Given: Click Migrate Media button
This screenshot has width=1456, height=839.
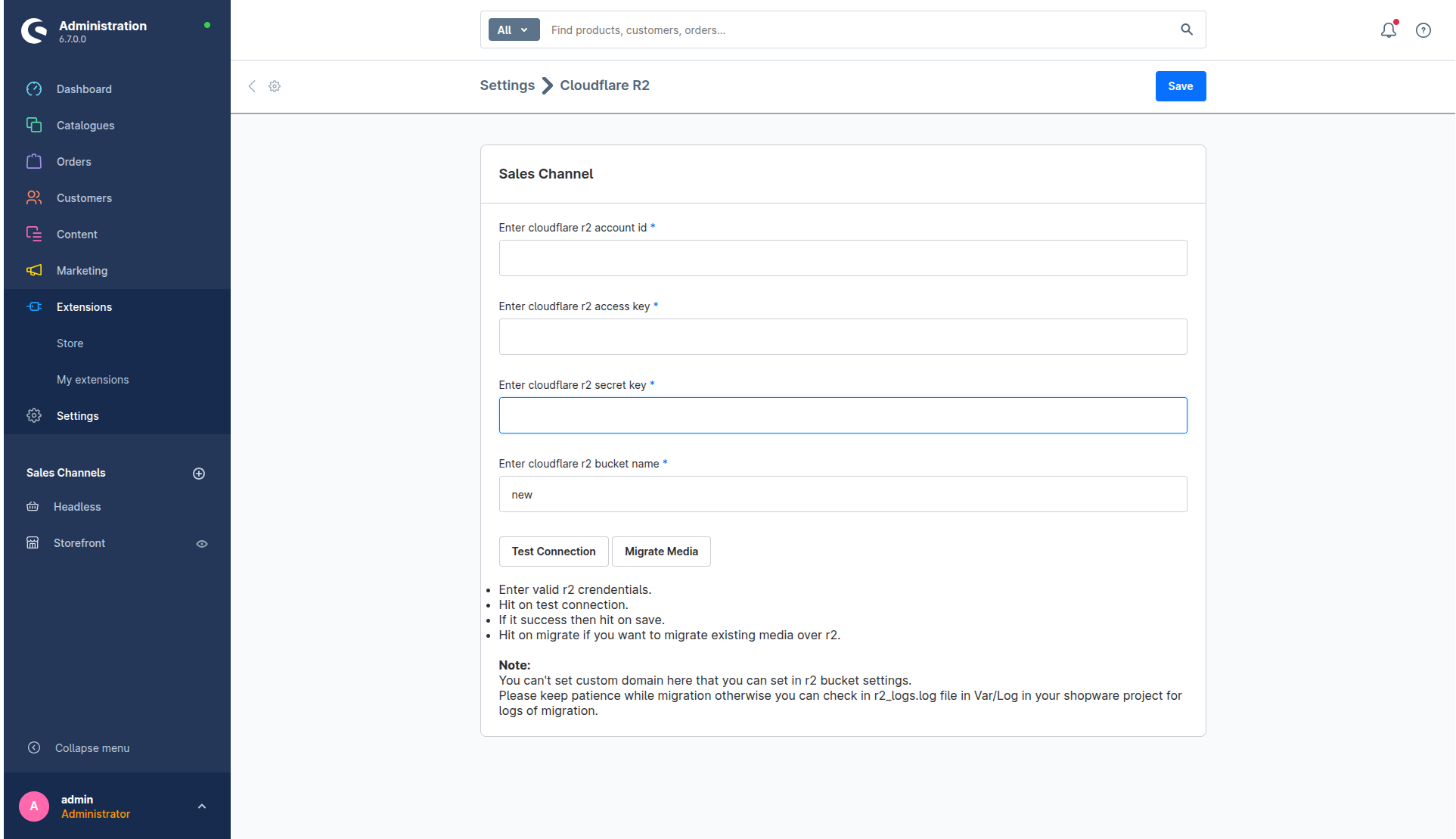Looking at the screenshot, I should (661, 552).
